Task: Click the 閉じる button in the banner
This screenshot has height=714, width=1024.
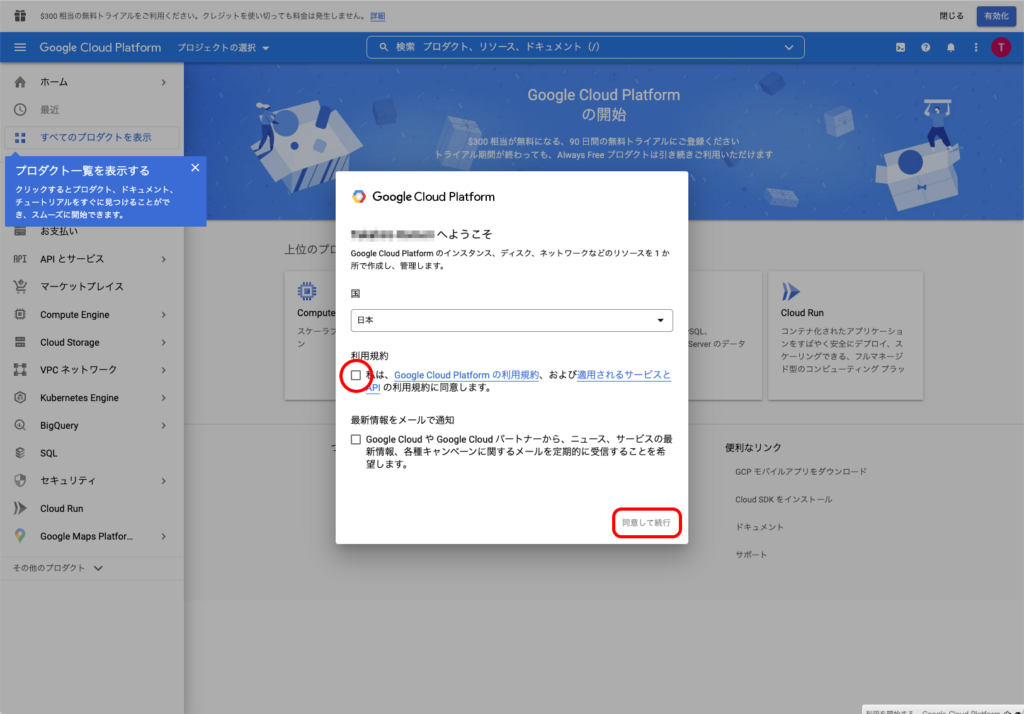Action: tap(952, 16)
